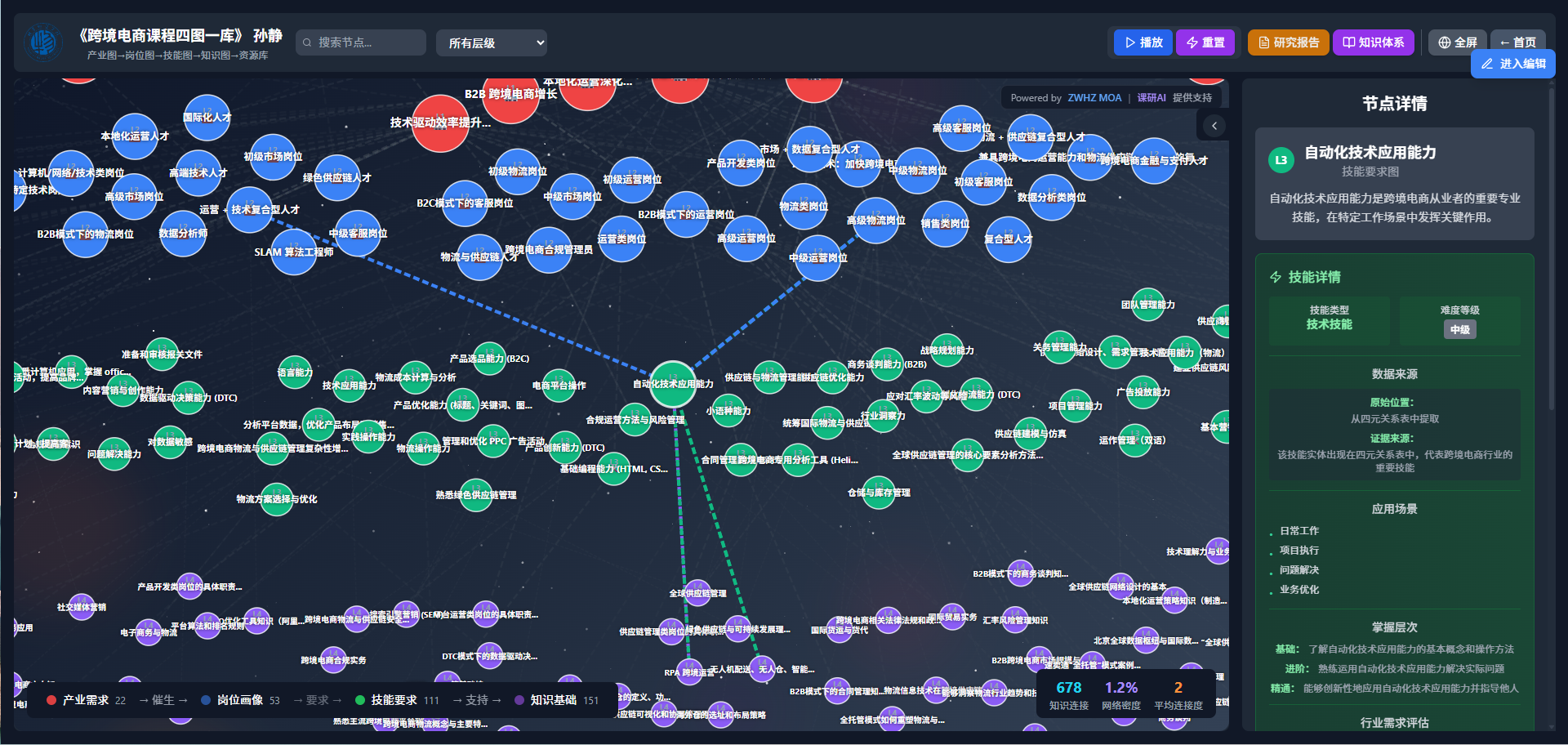The image size is (1568, 745).
Task: Click the 播放 play button
Action: [x=1143, y=42]
